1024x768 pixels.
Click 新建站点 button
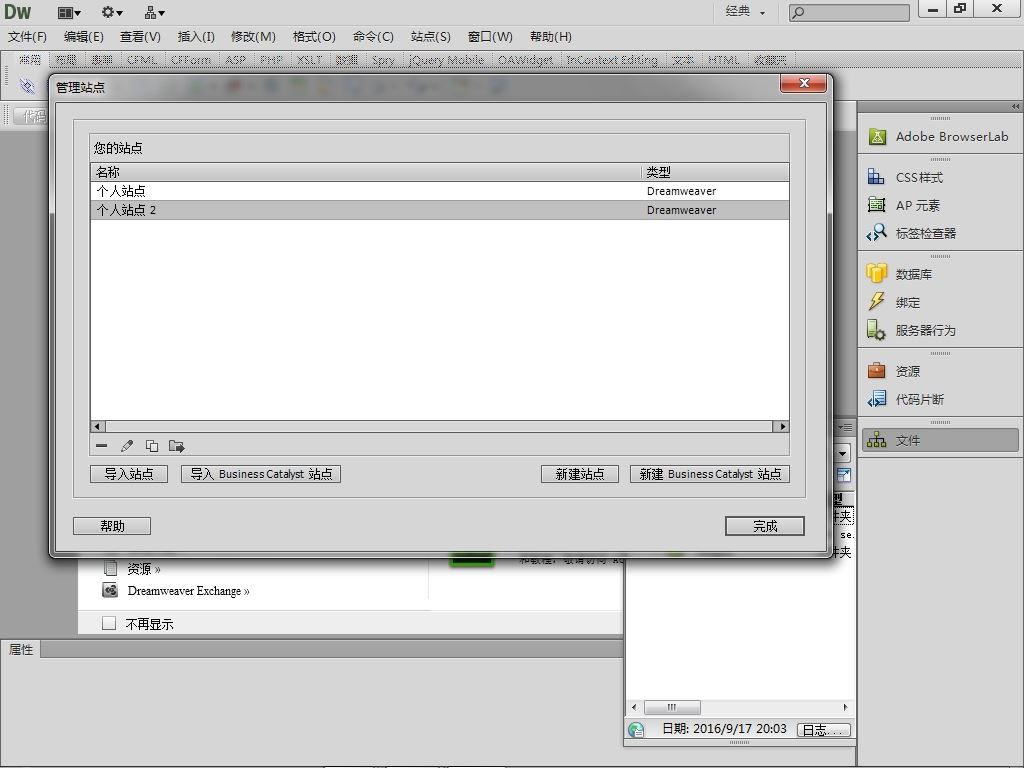[x=580, y=474]
